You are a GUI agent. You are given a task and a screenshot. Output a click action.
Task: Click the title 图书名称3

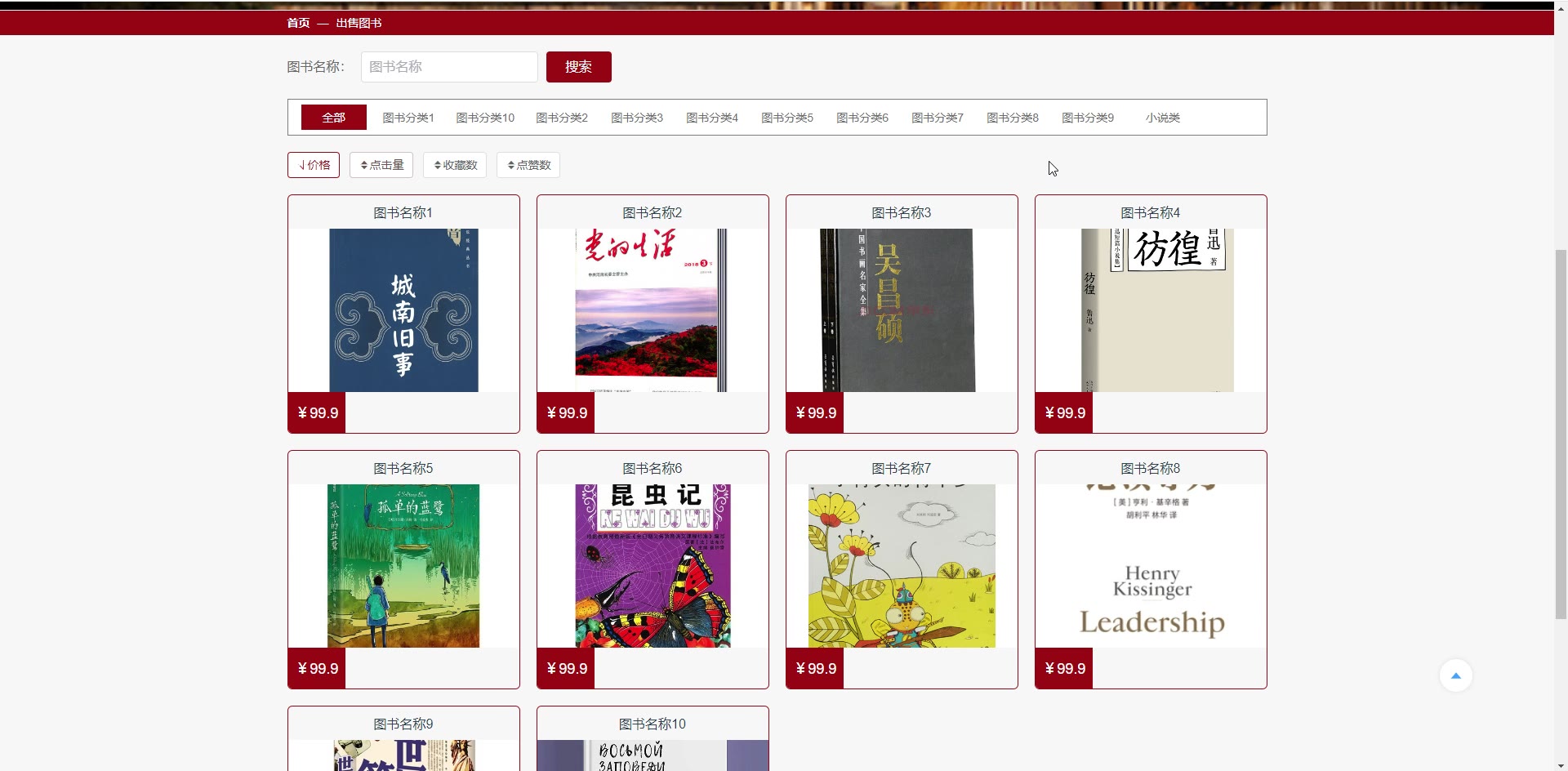click(902, 213)
